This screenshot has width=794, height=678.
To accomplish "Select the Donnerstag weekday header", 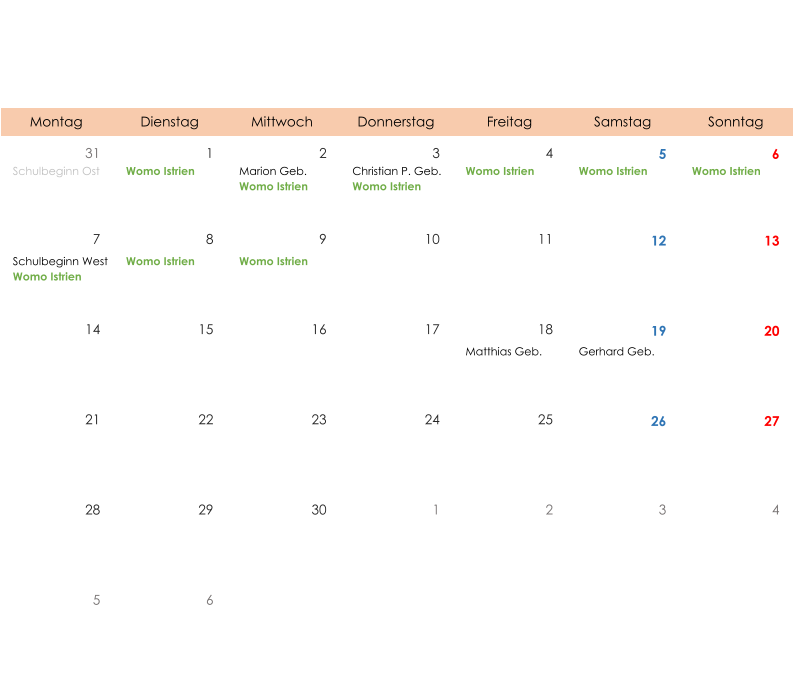I will pos(396,122).
